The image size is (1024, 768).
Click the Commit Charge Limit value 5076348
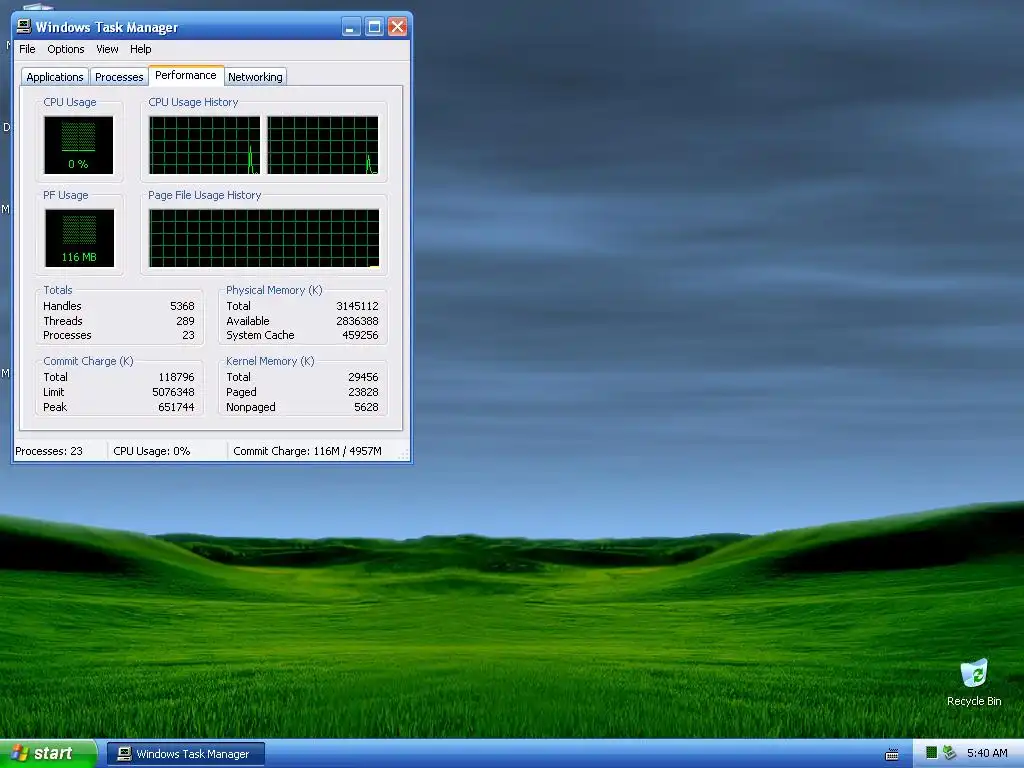click(x=173, y=392)
